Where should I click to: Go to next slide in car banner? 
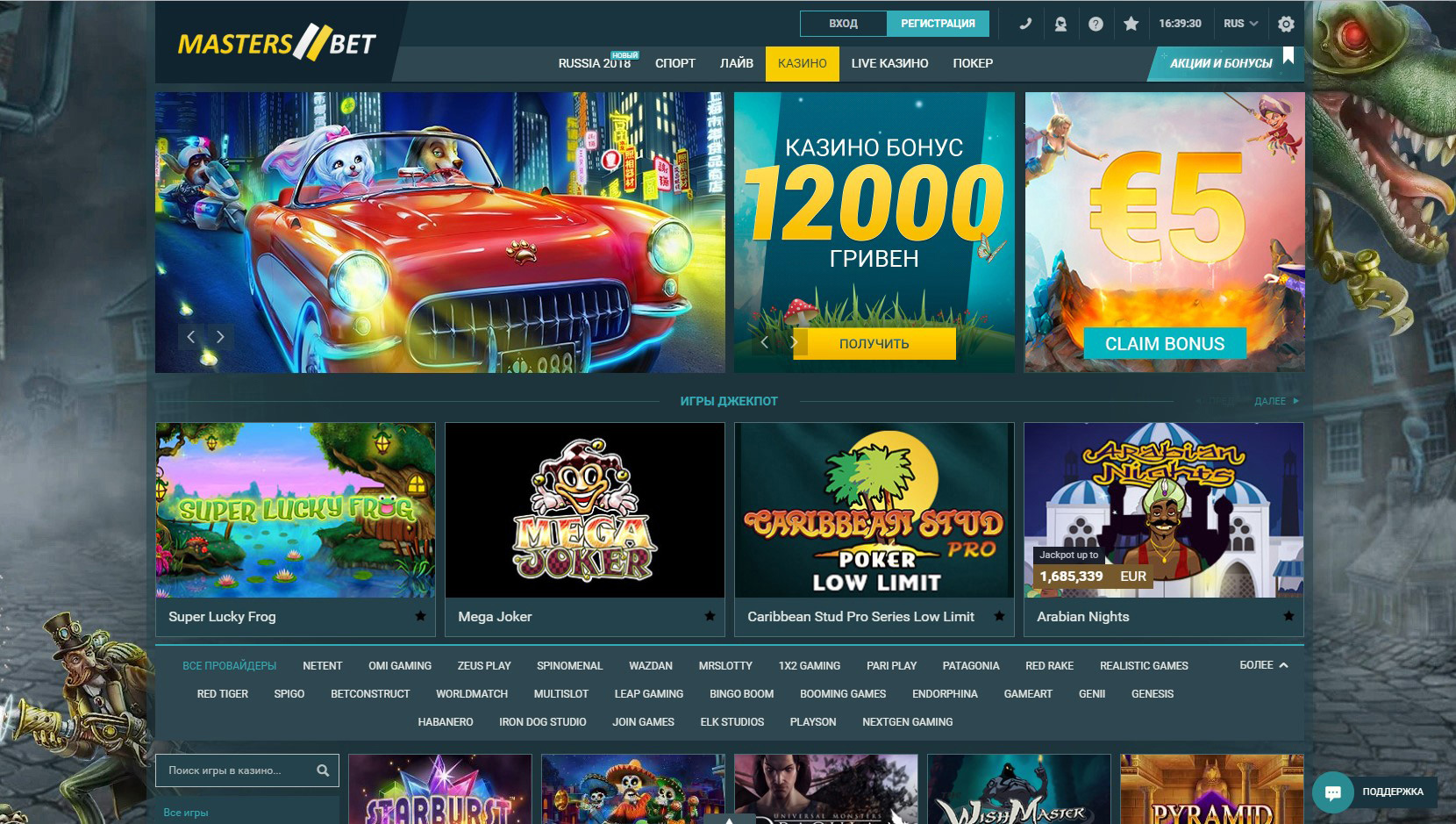220,337
